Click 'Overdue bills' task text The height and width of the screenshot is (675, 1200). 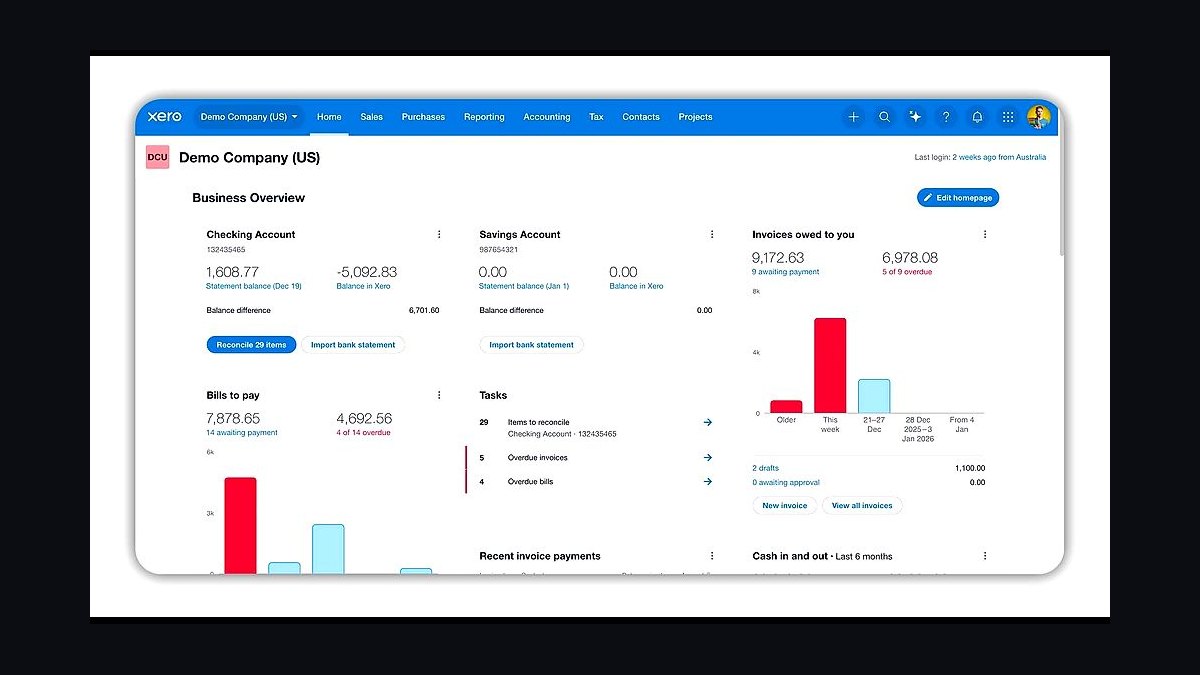click(530, 481)
